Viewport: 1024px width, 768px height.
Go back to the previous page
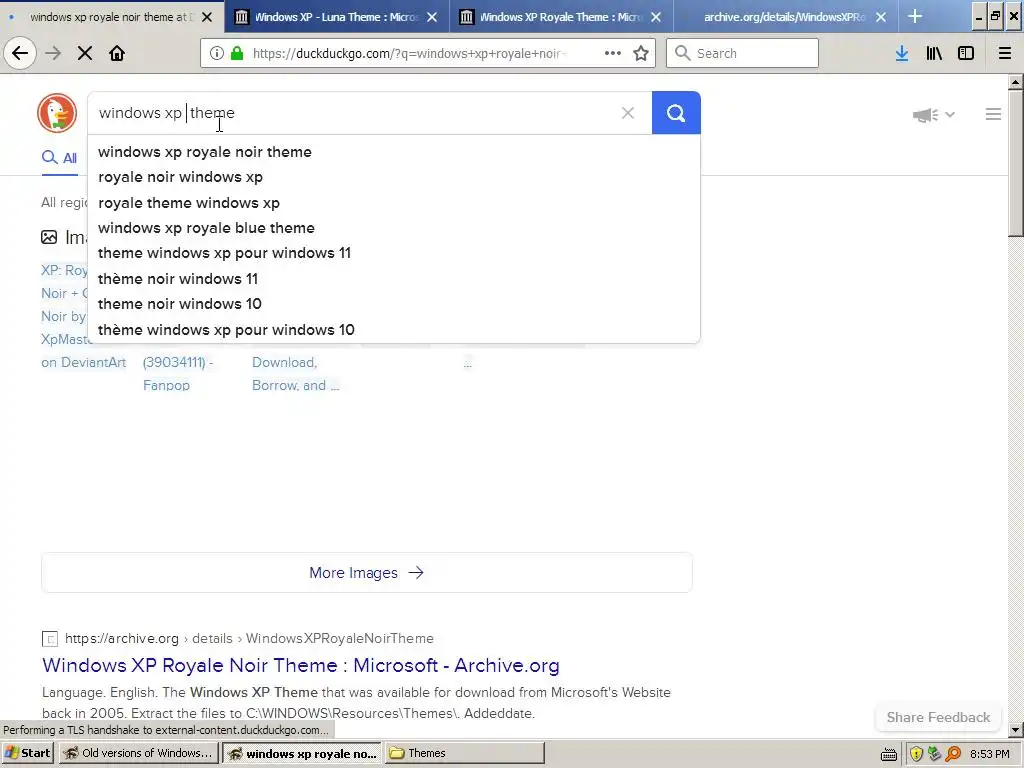coord(20,54)
